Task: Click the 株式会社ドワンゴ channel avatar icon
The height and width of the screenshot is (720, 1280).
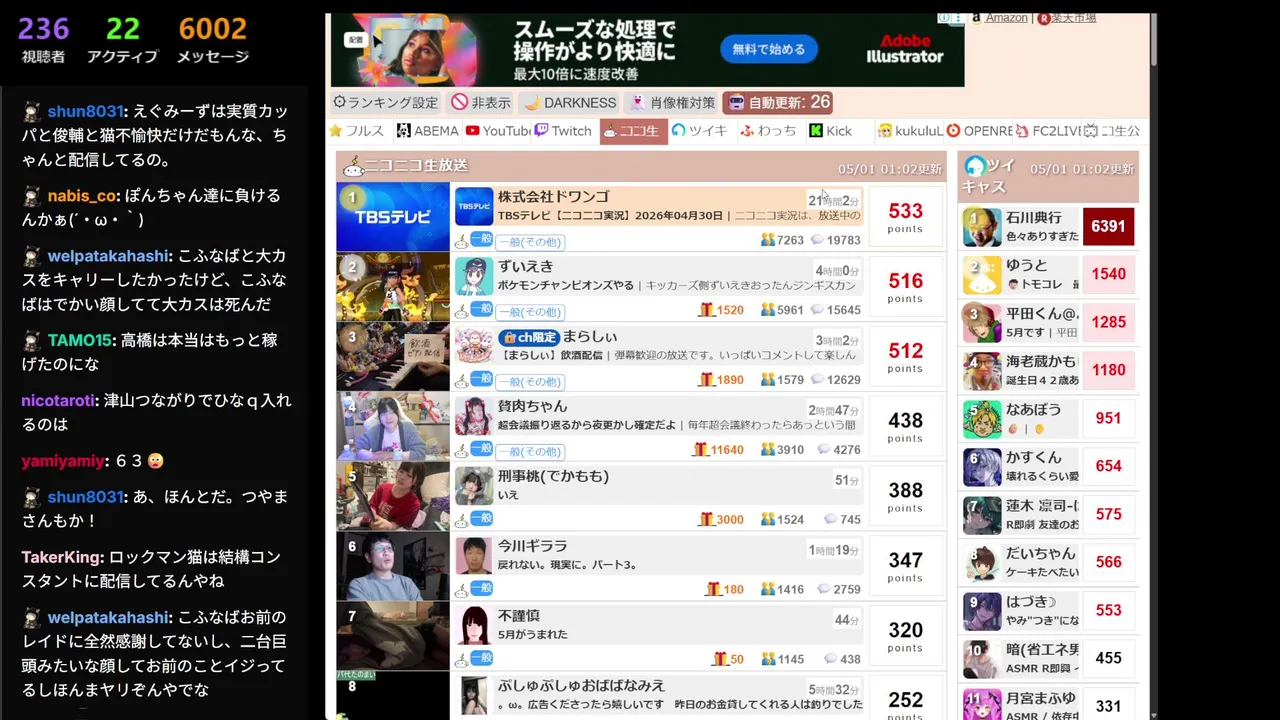Action: point(474,206)
